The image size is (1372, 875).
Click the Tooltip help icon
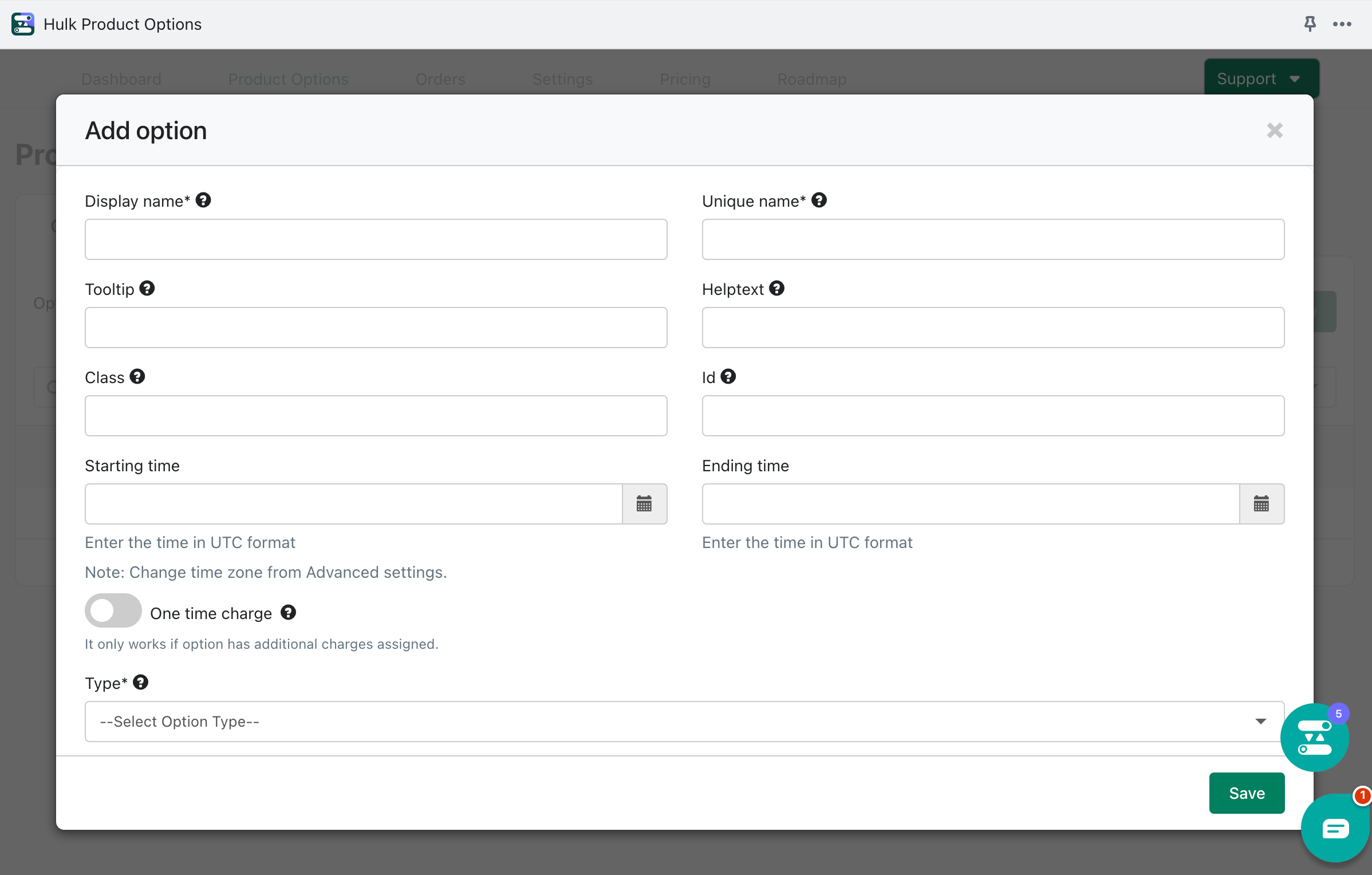click(x=146, y=288)
